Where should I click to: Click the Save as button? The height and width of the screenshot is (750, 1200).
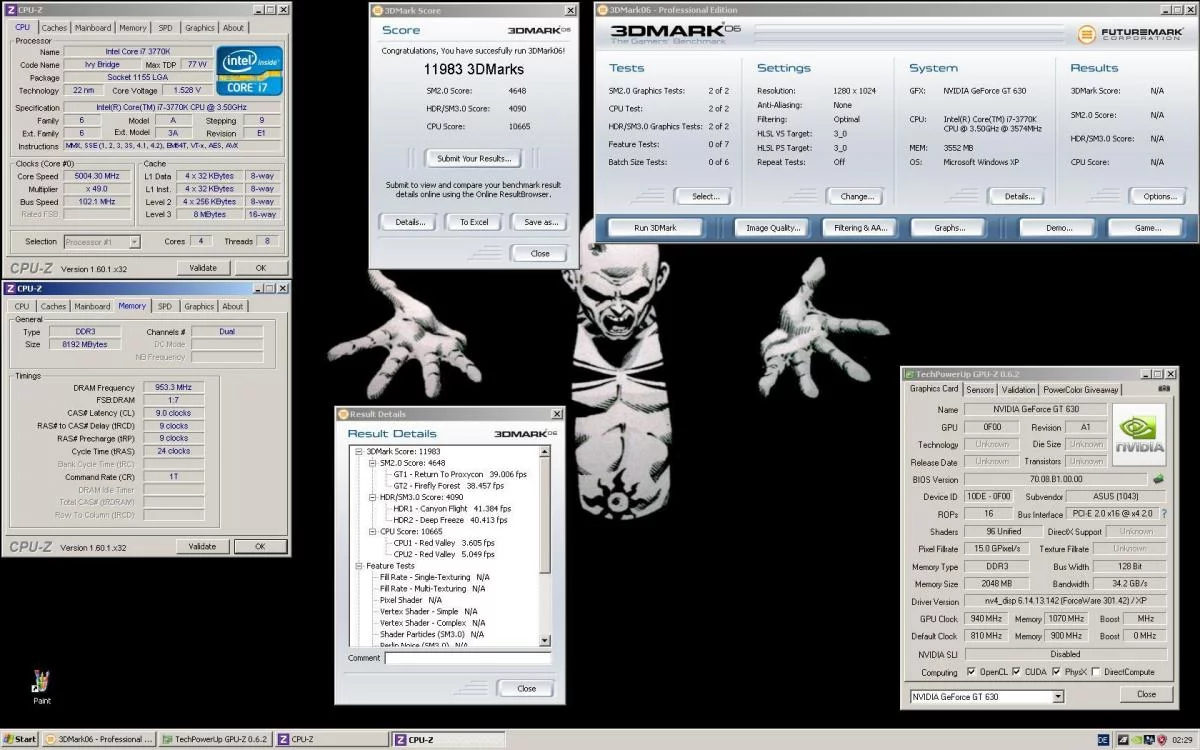click(540, 222)
